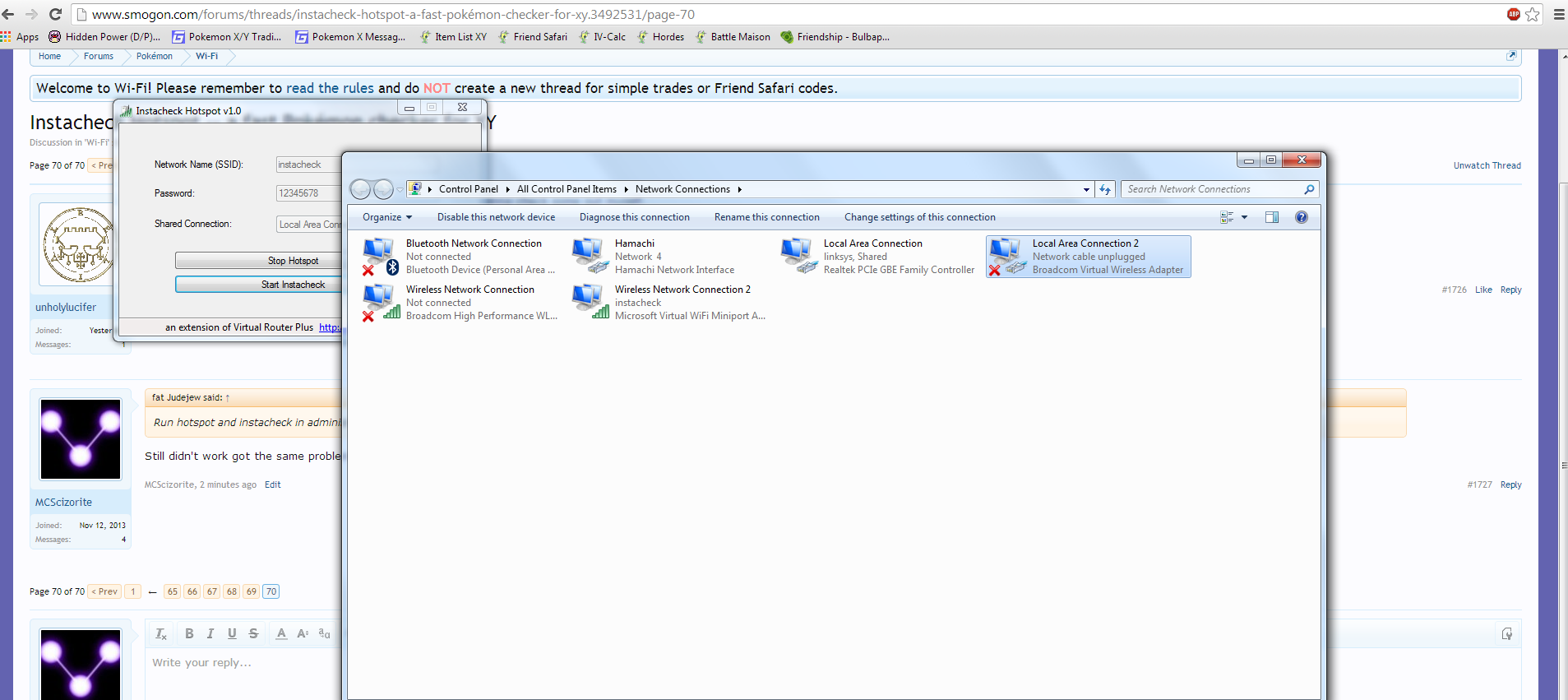The width and height of the screenshot is (1568, 700).
Task: Click the Write your reply text area
Action: [x=245, y=675]
